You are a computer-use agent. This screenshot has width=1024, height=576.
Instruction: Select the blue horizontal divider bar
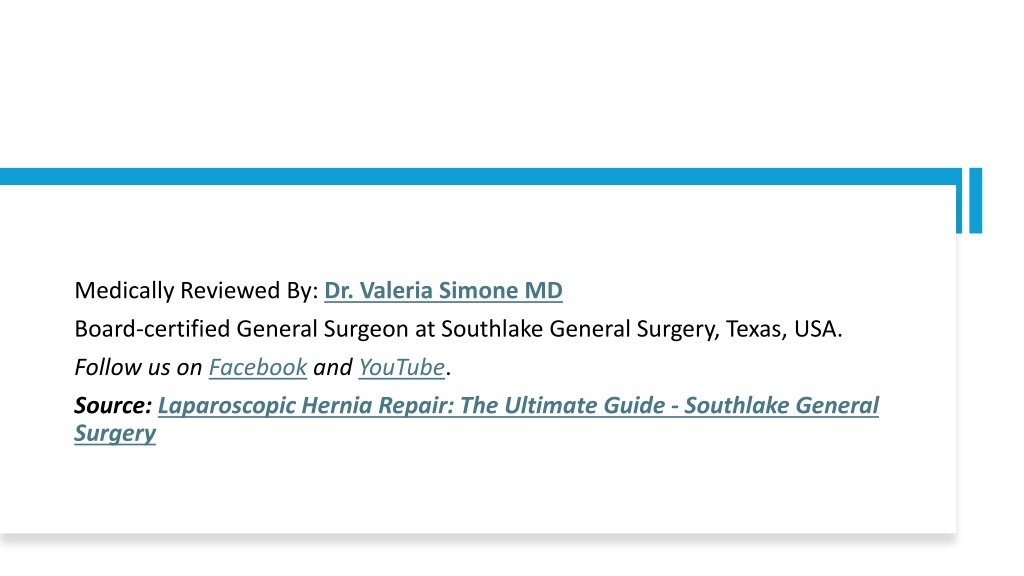click(x=480, y=176)
